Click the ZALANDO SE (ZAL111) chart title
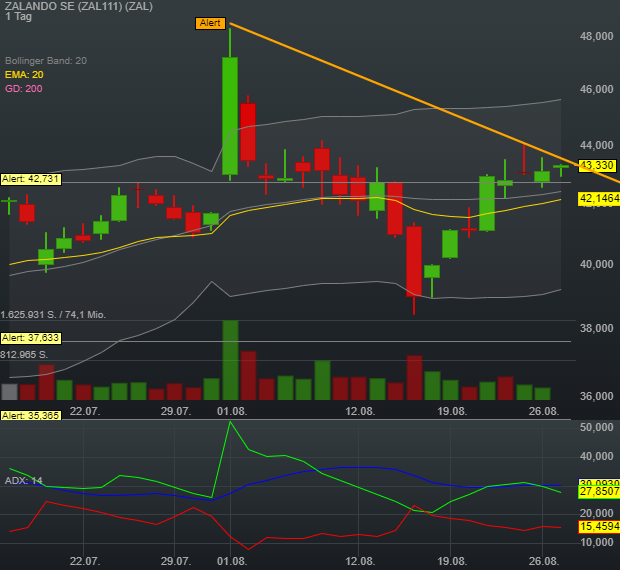Screen dimensions: 620x570 [x=79, y=6]
